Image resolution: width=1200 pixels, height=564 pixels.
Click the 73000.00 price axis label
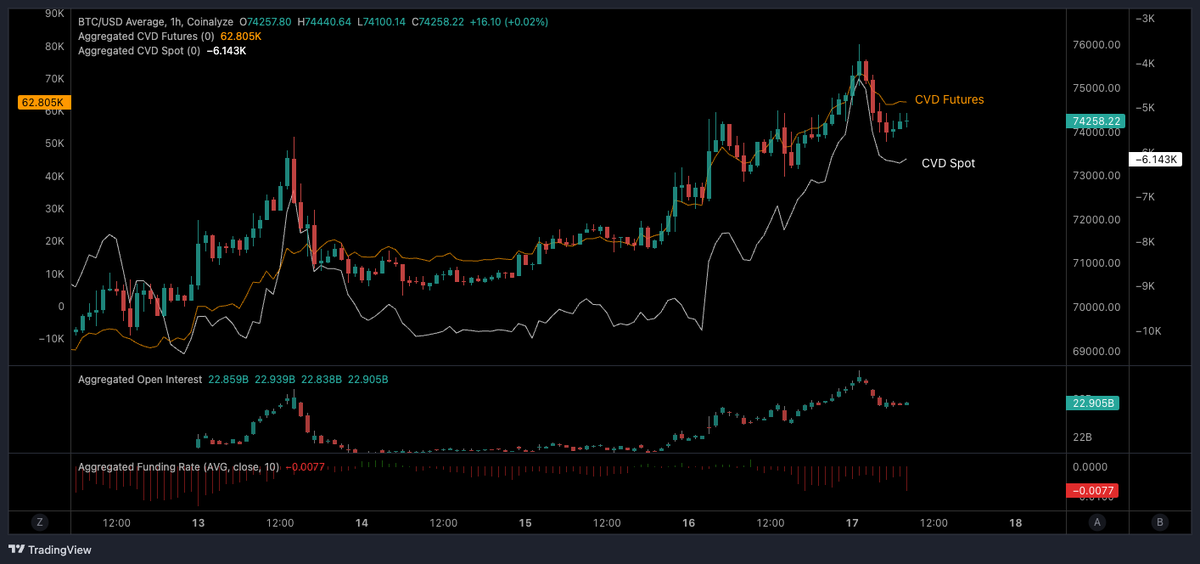1096,176
